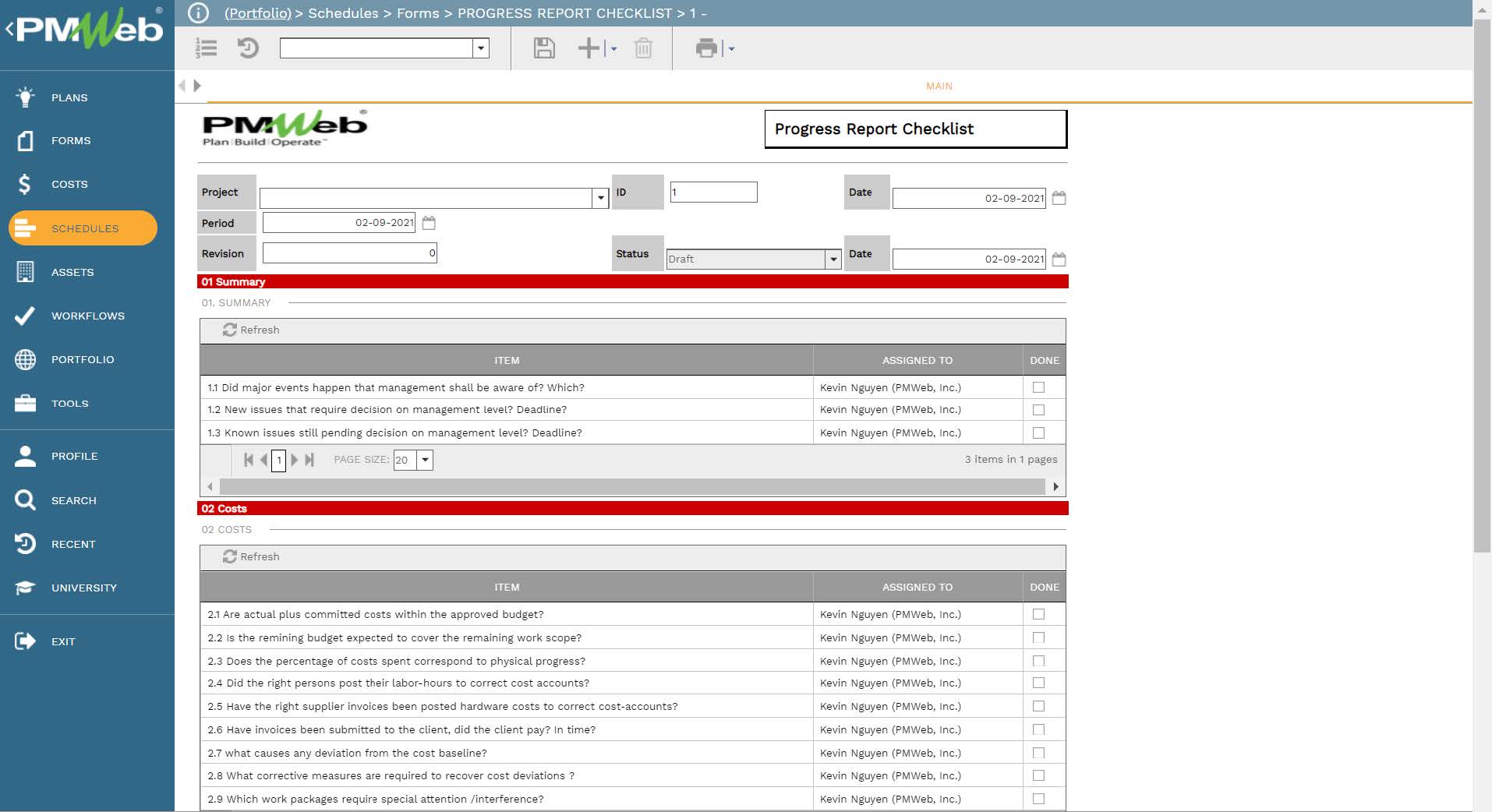Open the Portfolio breadcrumb link
Image resolution: width=1492 pixels, height=812 pixels.
[257, 13]
